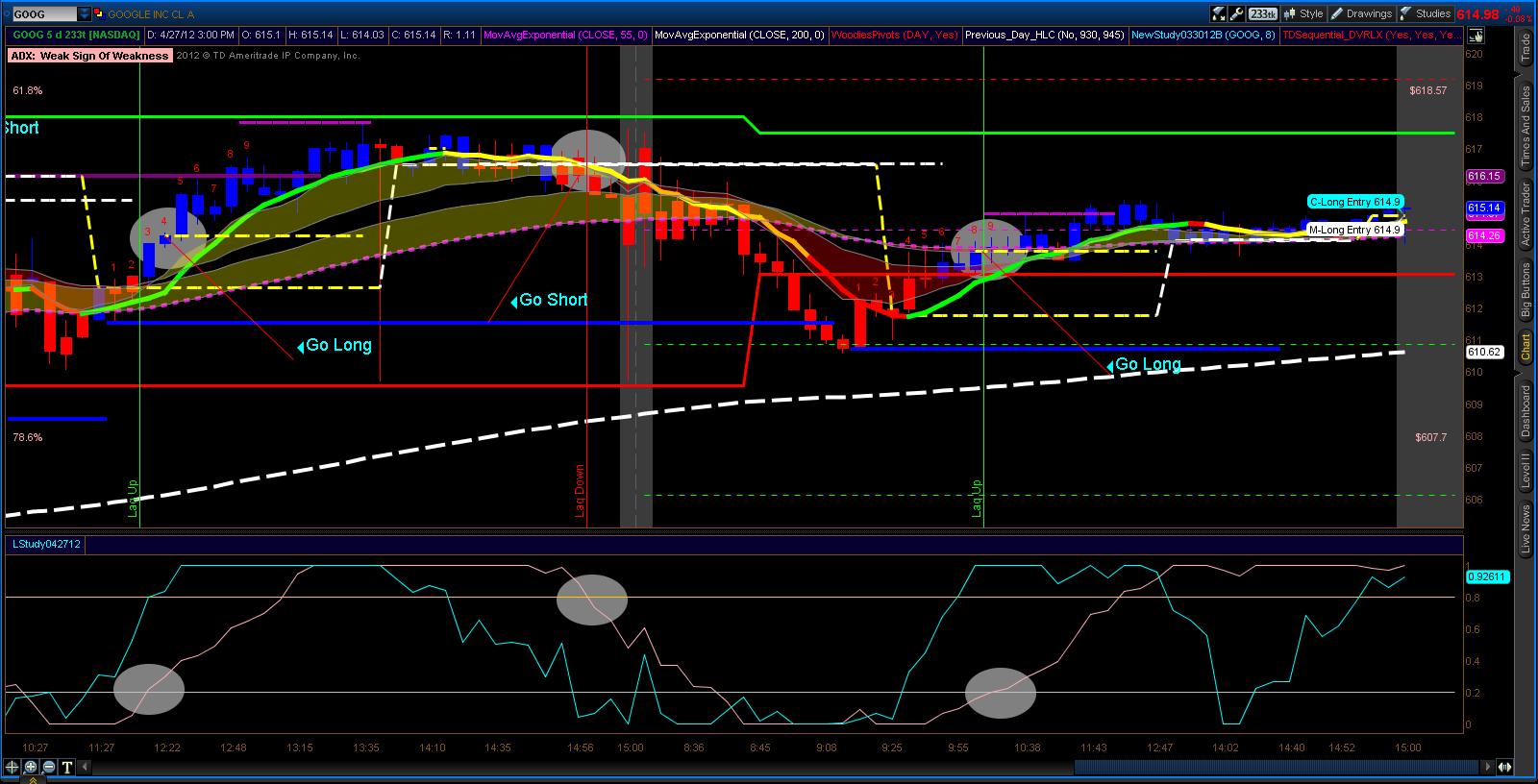Click the 614.26 price axis bubble
This screenshot has width=1538, height=784.
[x=1484, y=236]
